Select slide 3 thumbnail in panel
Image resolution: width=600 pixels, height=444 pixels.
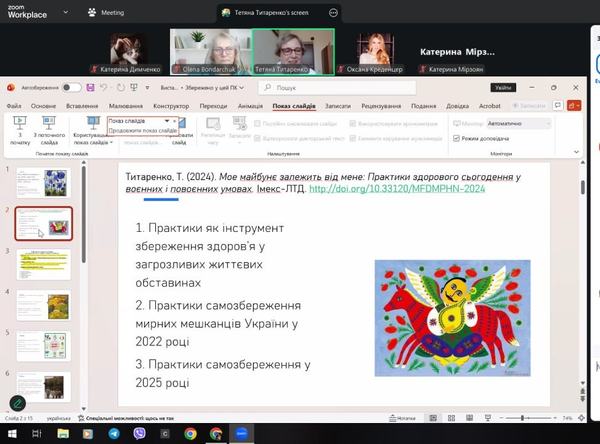(x=43, y=263)
